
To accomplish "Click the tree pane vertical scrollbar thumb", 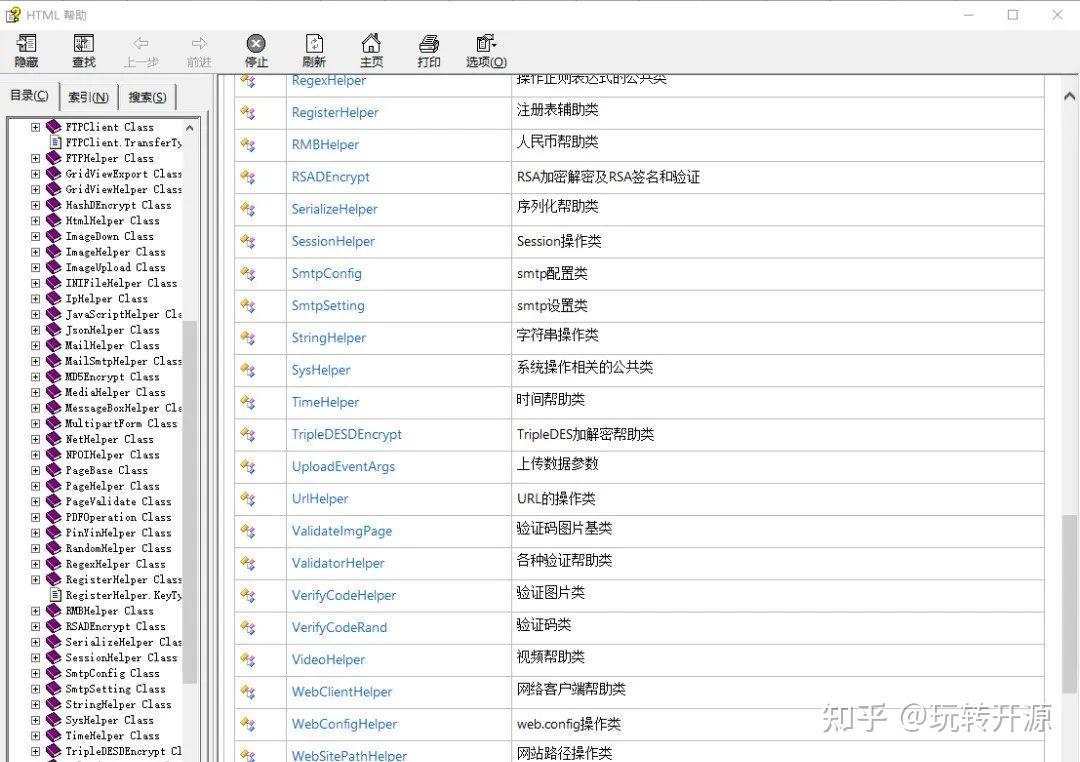I will coord(189,502).
